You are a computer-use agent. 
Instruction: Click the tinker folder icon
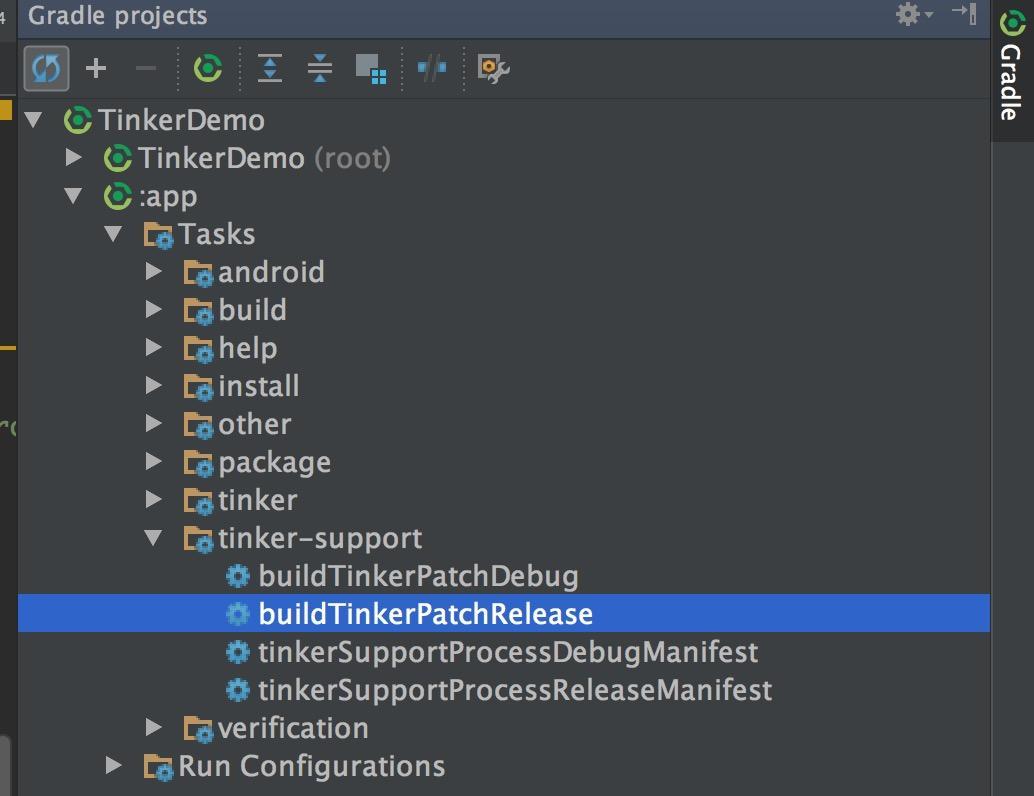198,501
